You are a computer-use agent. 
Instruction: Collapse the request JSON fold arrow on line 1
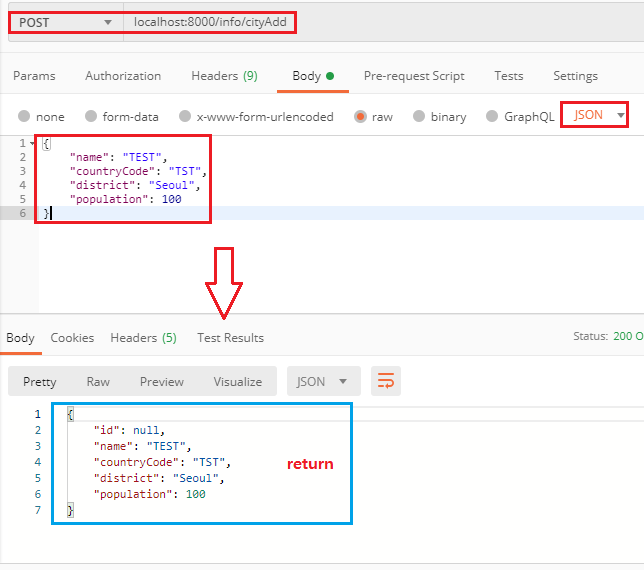[x=32, y=143]
